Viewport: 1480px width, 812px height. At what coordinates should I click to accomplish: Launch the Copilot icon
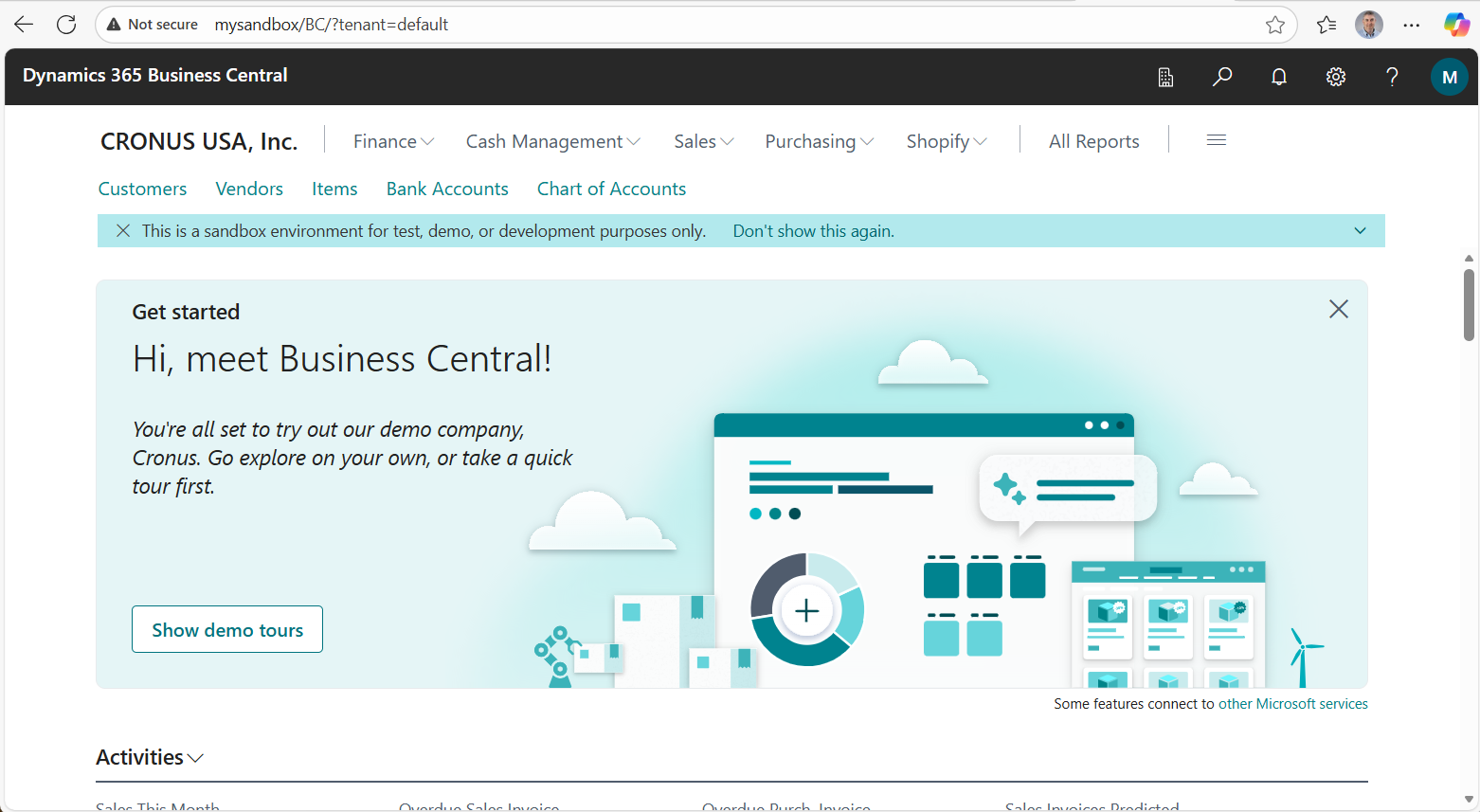1456,25
